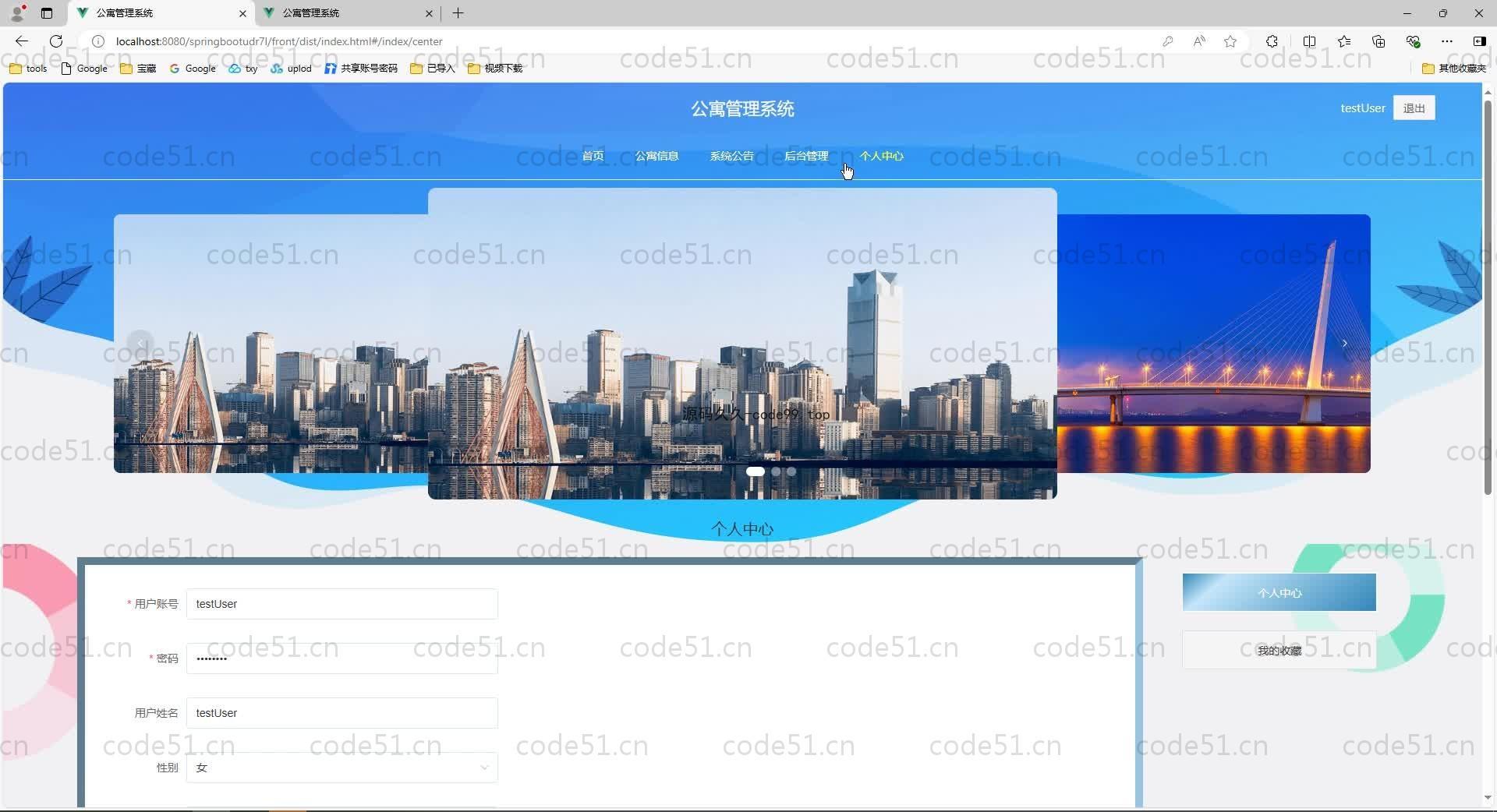
Task: Open password manager key icon
Action: pos(1167,41)
